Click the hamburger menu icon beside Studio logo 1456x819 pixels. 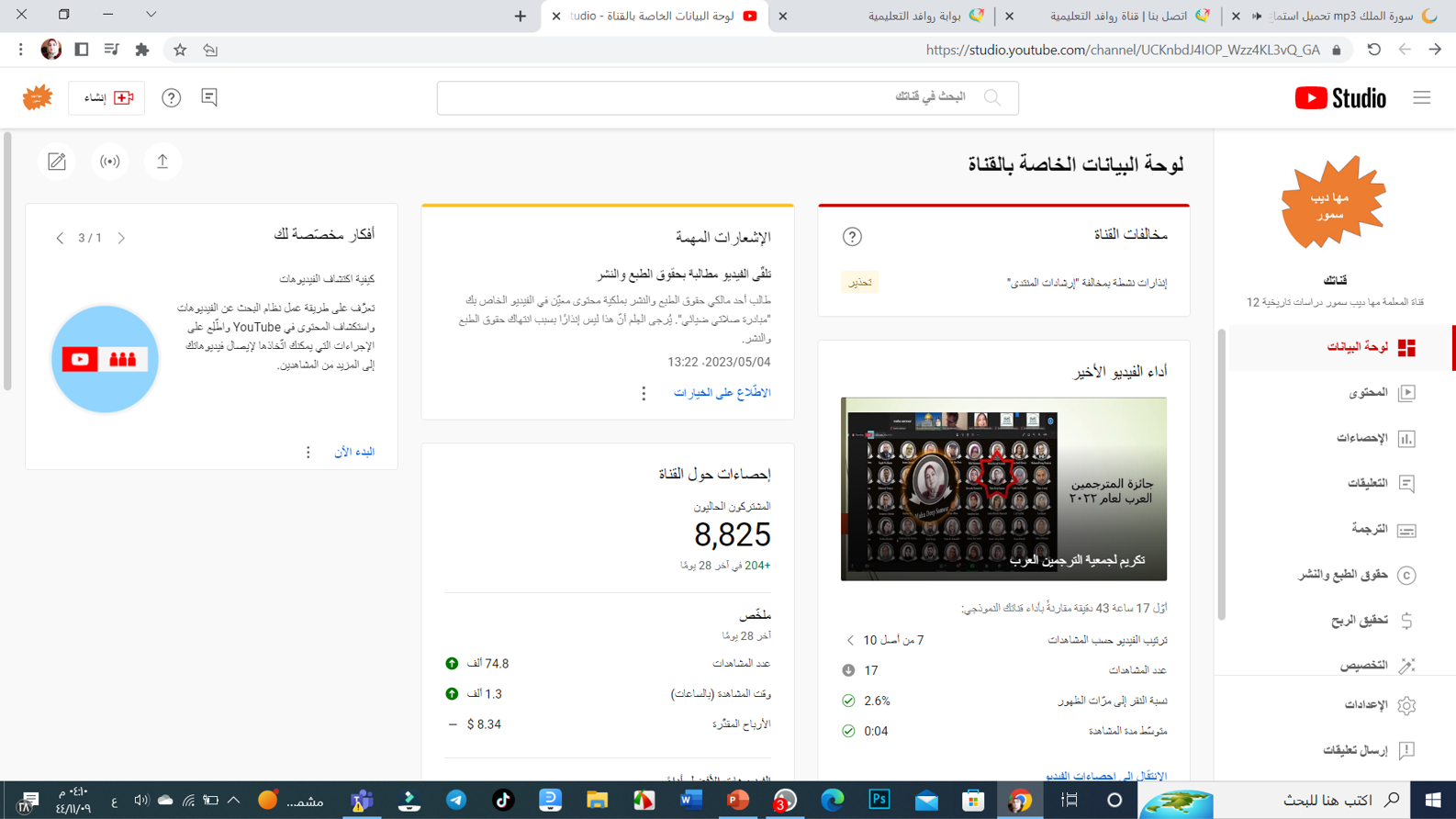(x=1421, y=97)
